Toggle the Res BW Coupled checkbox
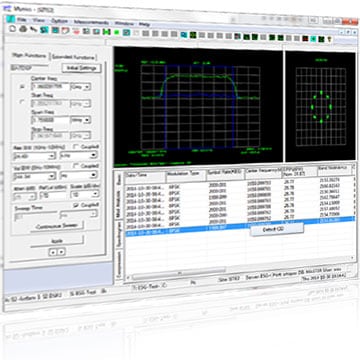This screenshot has width=360, height=360. (76, 146)
